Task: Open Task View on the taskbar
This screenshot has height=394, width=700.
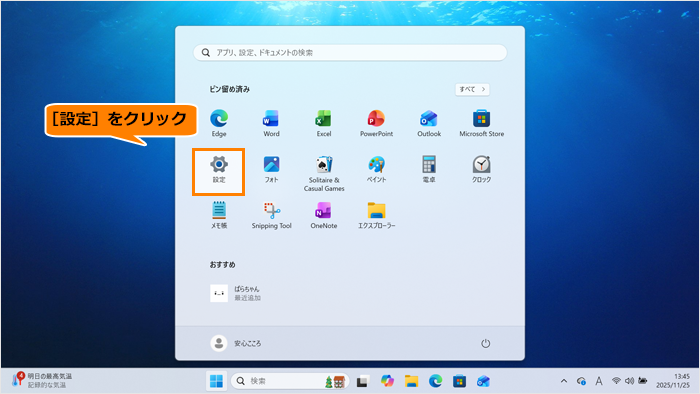Action: tap(362, 381)
